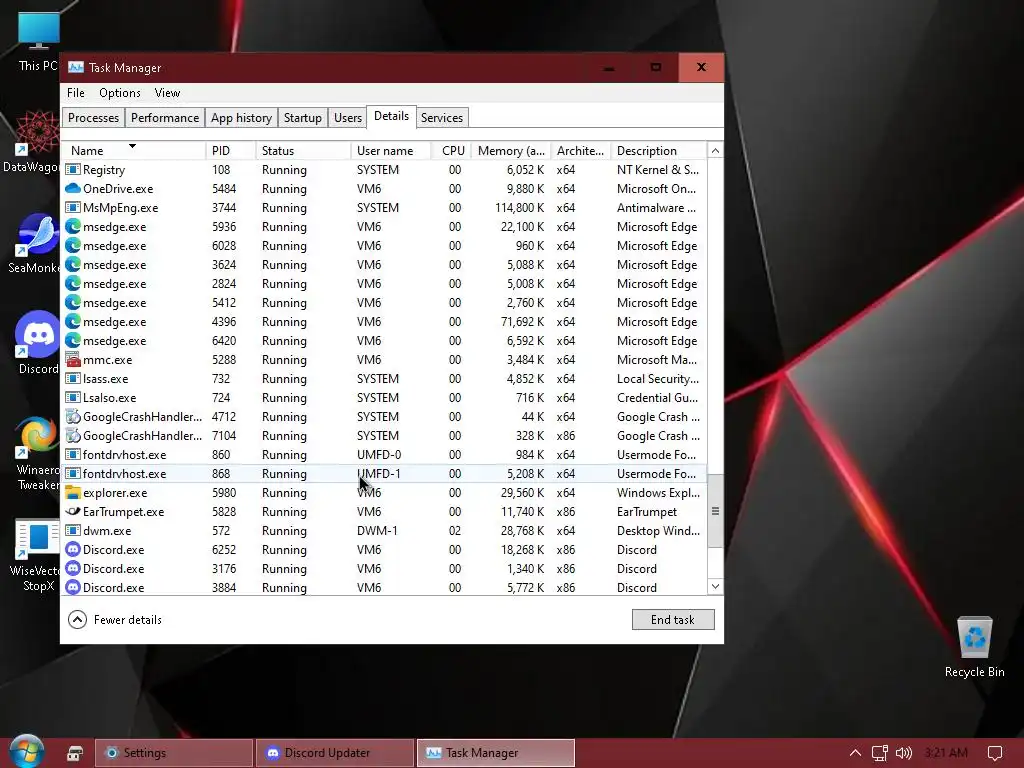
Task: Switch to the Processes tab
Action: click(93, 118)
